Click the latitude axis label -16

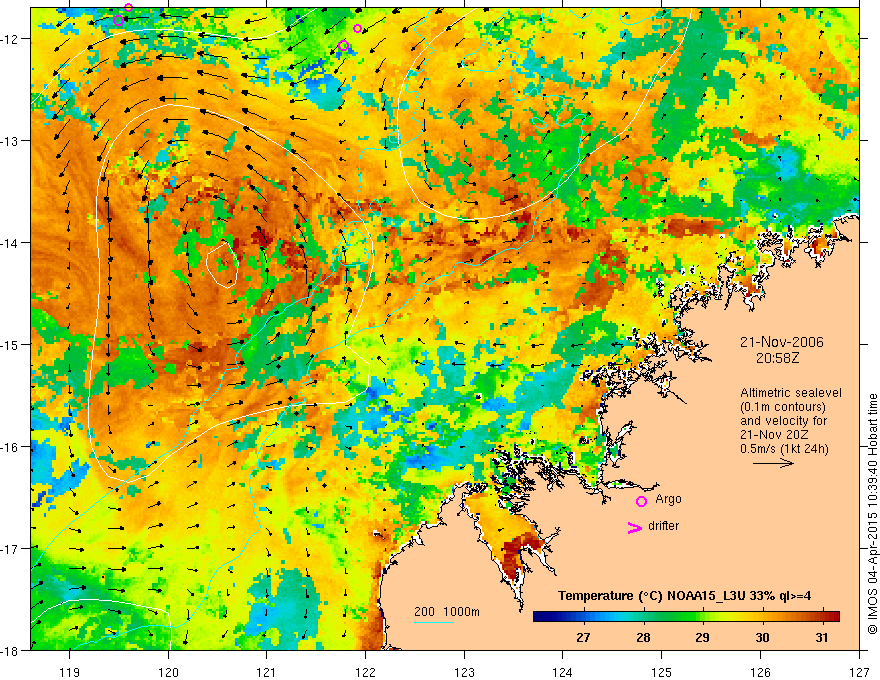(11, 447)
